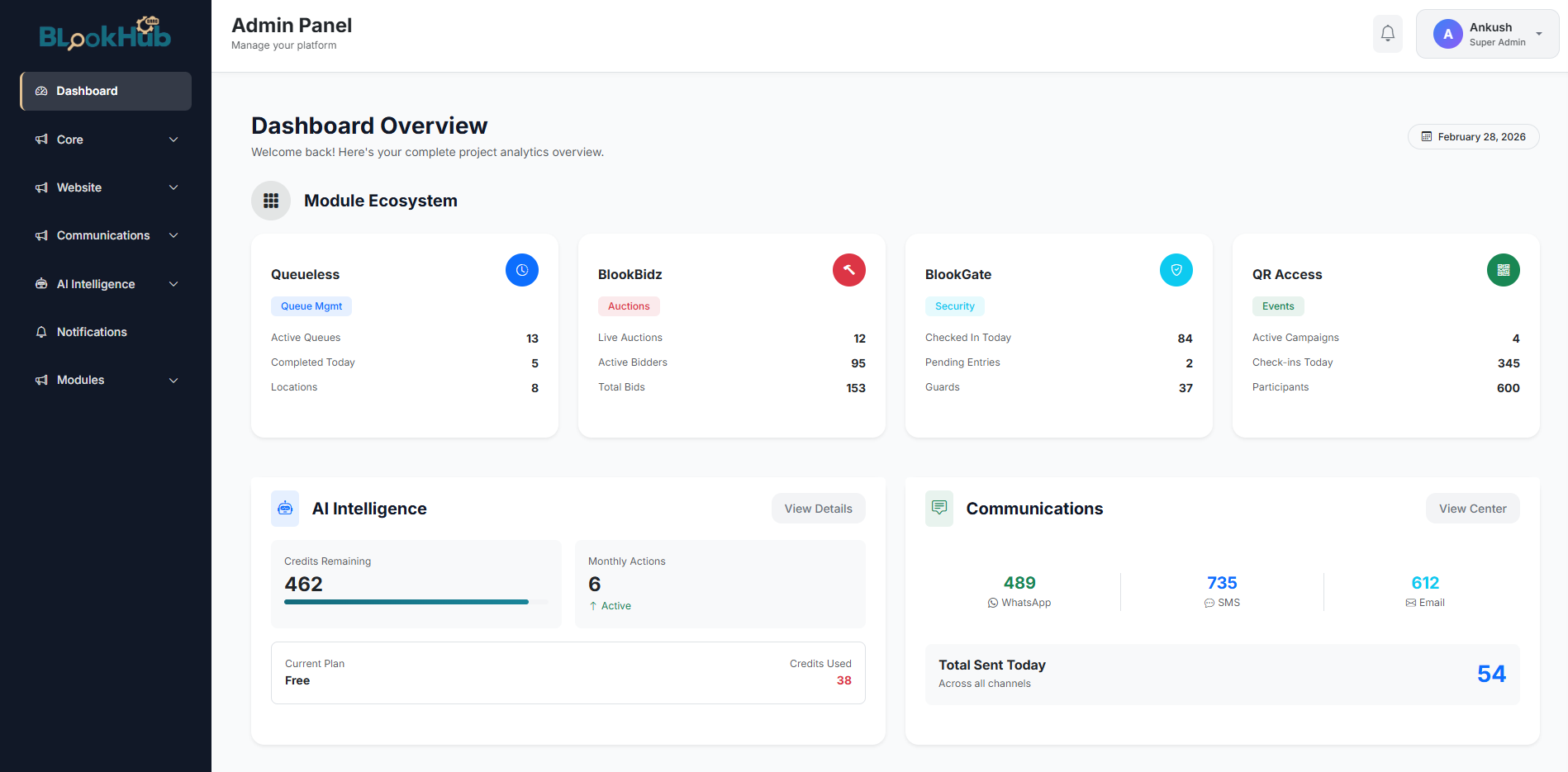Open Communications in the sidebar menu
1568x772 pixels.
[106, 235]
